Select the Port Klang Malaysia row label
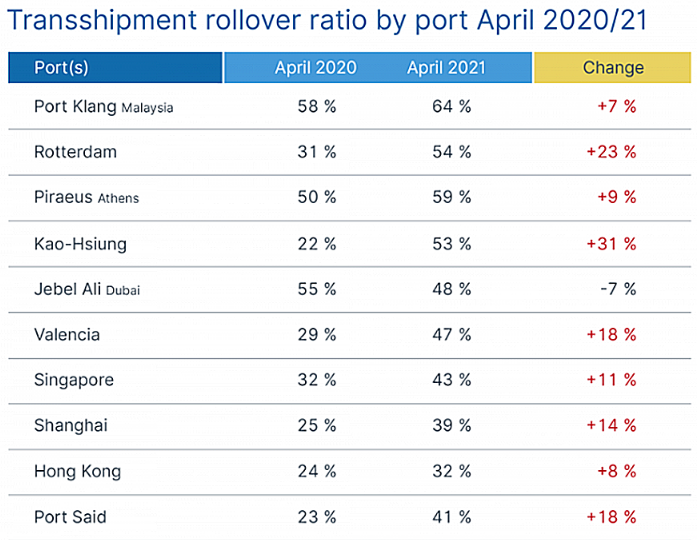Image resolution: width=697 pixels, height=540 pixels. pos(103,107)
